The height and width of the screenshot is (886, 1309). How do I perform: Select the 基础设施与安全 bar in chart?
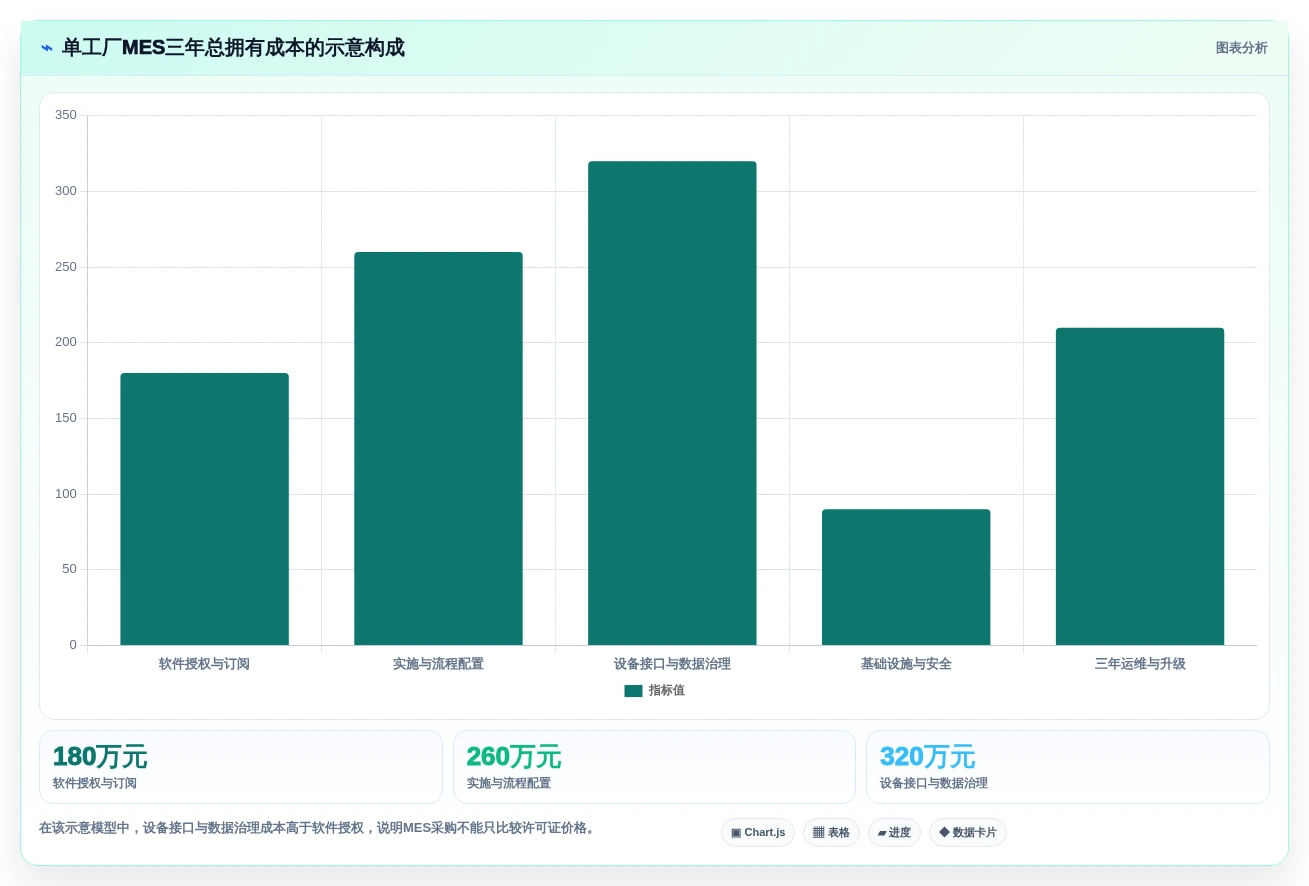click(x=906, y=577)
